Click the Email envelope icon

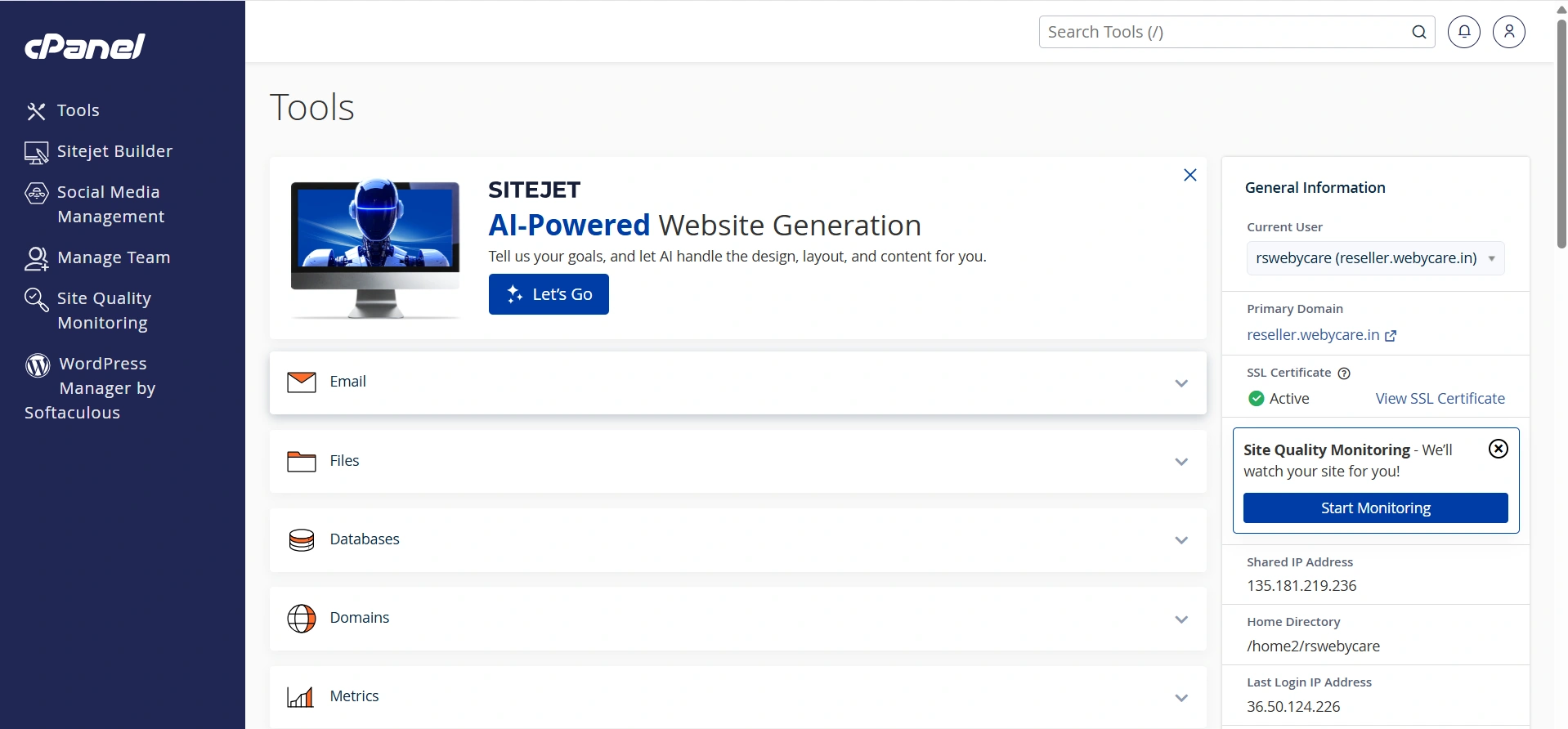pyautogui.click(x=302, y=382)
